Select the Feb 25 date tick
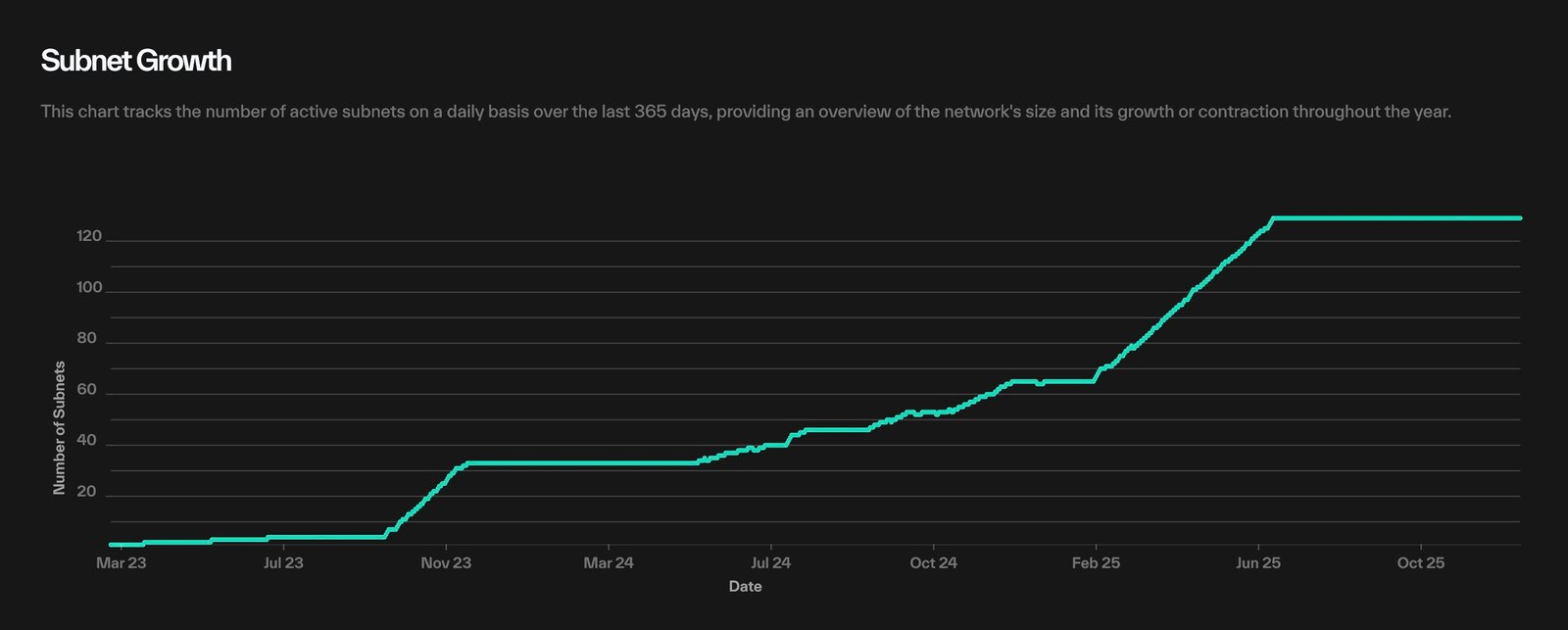The image size is (1568, 630). tap(1096, 562)
